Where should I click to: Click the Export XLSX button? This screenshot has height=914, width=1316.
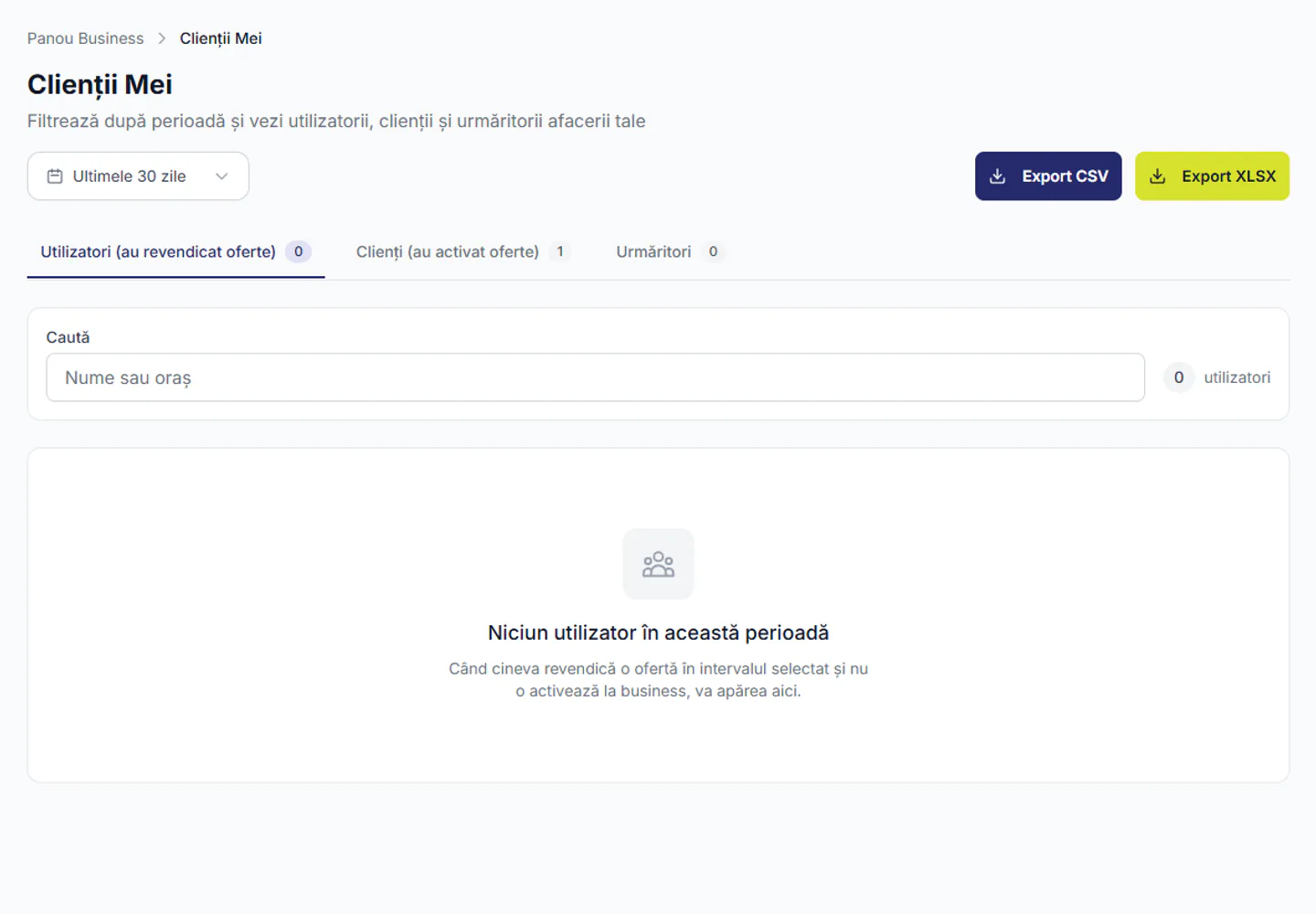pos(1212,176)
